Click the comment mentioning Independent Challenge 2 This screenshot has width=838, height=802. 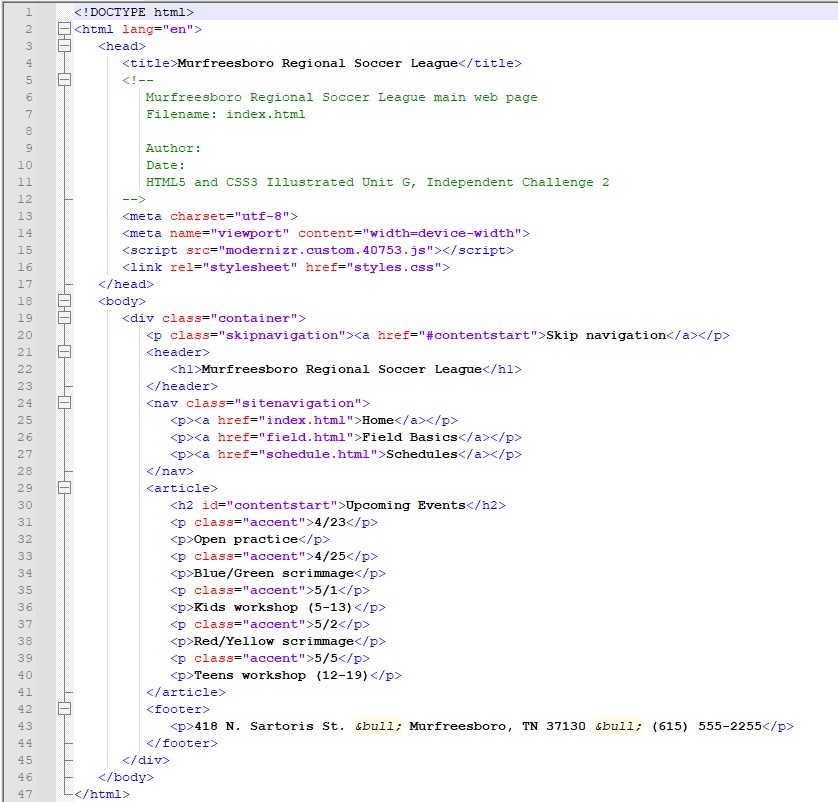tap(377, 182)
